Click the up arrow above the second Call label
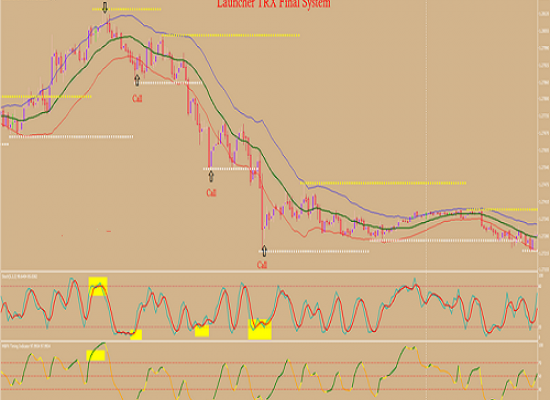 pyautogui.click(x=211, y=176)
